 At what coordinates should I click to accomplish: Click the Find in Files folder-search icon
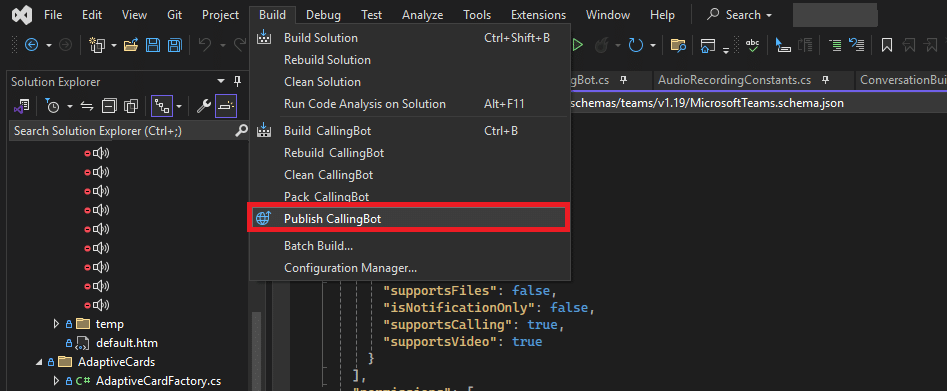(x=679, y=45)
